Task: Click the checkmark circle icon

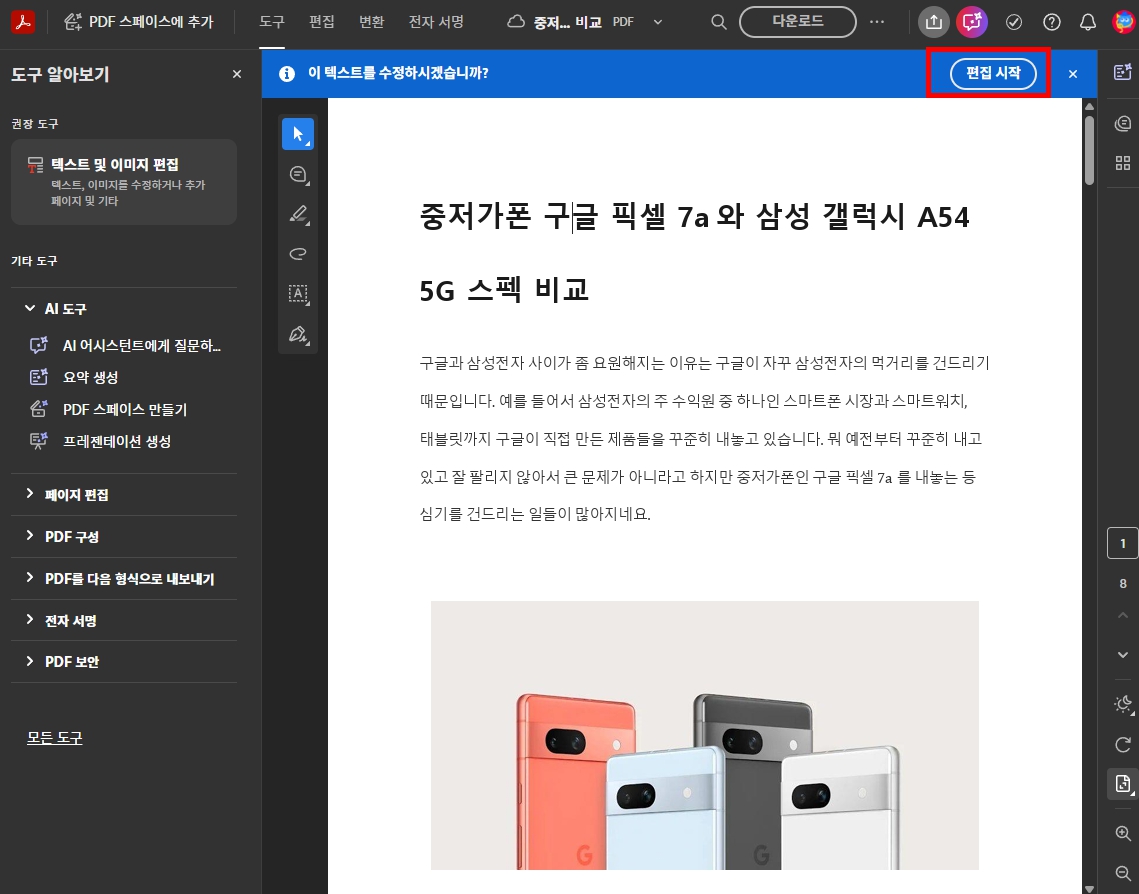Action: pos(1013,23)
